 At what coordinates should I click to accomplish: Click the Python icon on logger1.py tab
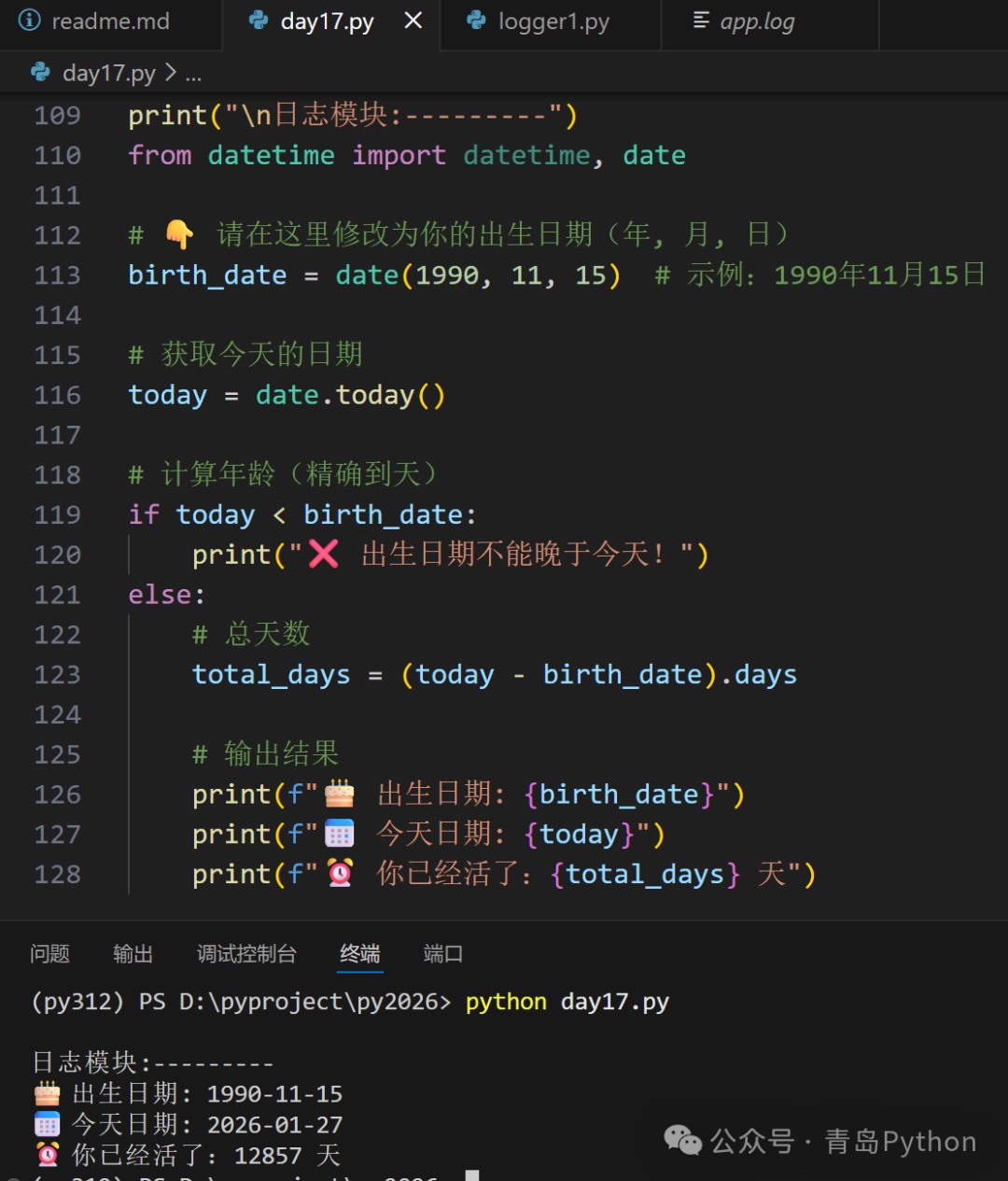(x=476, y=21)
